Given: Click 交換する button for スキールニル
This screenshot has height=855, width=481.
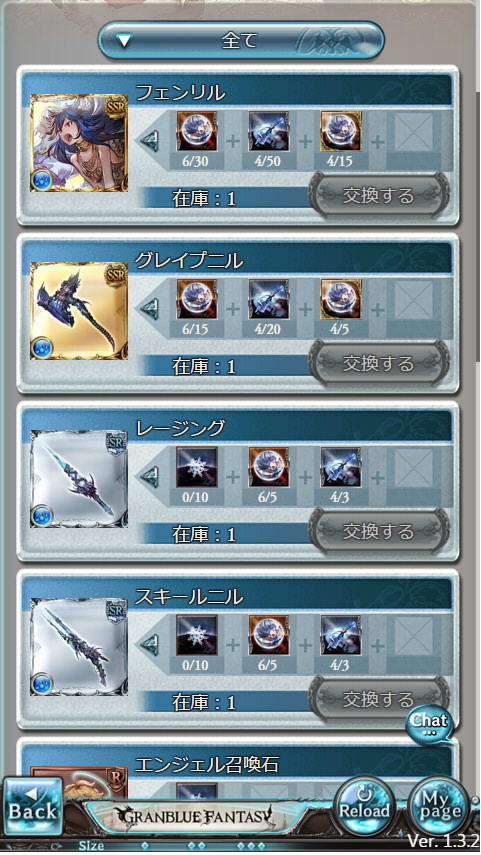Looking at the screenshot, I should coord(379,699).
